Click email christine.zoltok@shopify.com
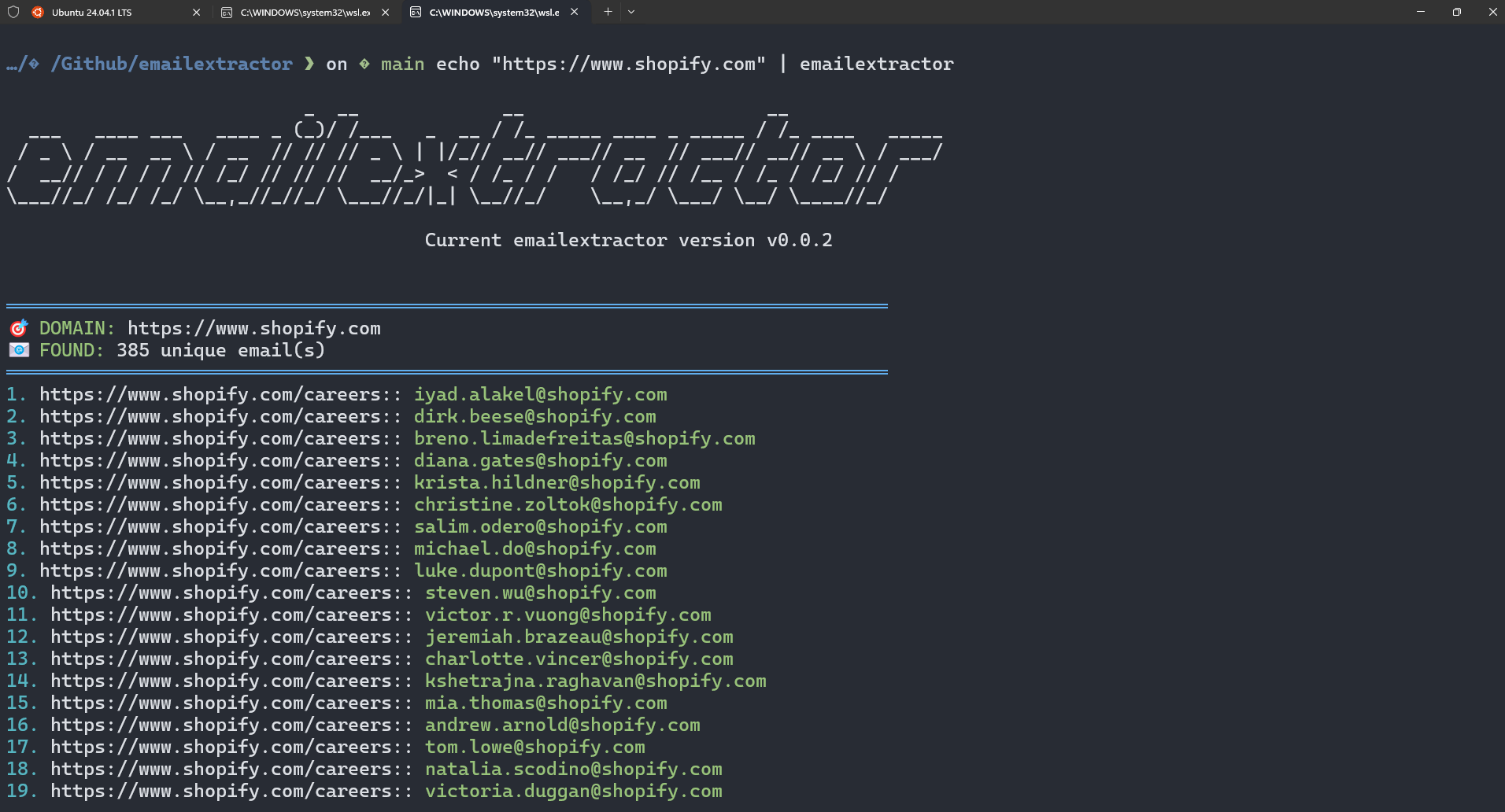Viewport: 1505px width, 812px height. 568,504
